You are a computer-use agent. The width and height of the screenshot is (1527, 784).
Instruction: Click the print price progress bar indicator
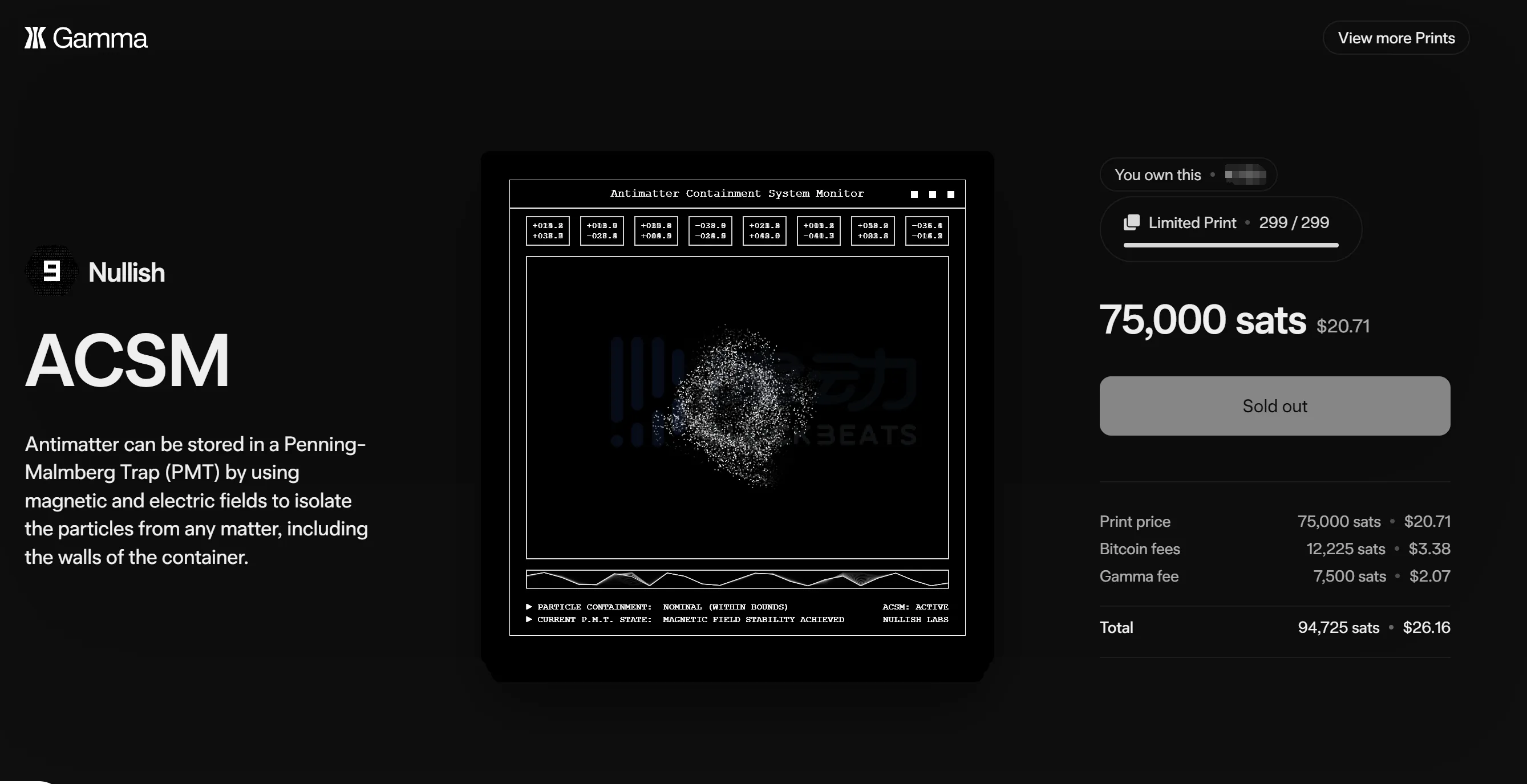click(1229, 244)
